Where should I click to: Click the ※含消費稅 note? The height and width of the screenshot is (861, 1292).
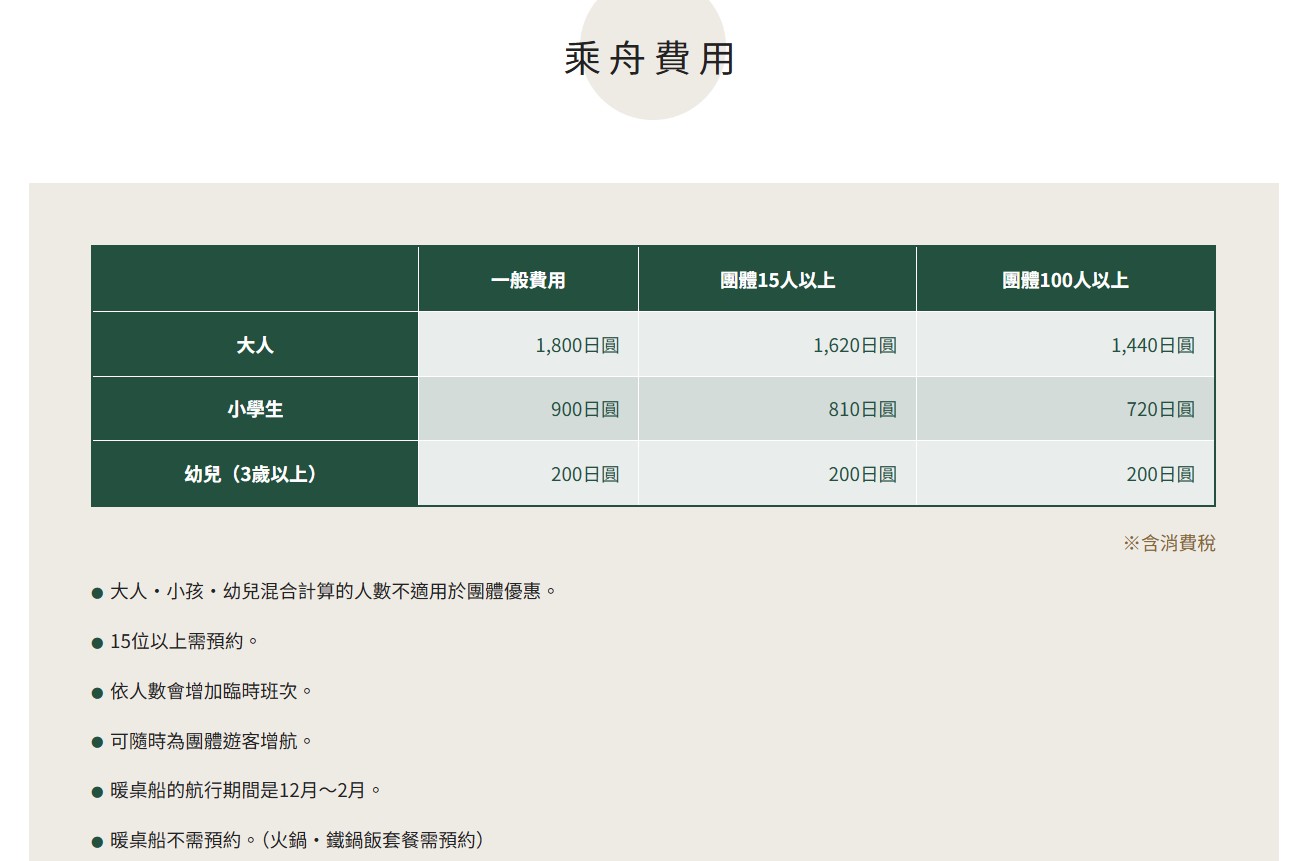tap(1169, 544)
